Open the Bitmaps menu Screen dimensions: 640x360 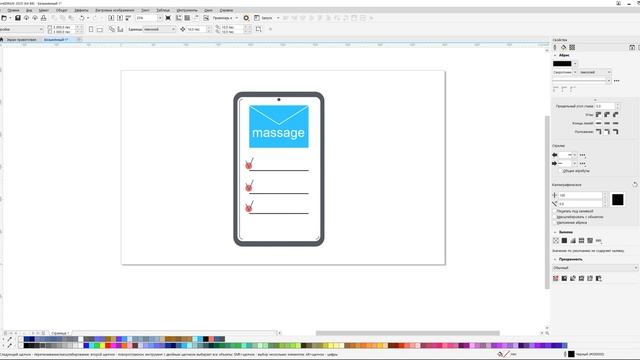pyautogui.click(x=114, y=10)
